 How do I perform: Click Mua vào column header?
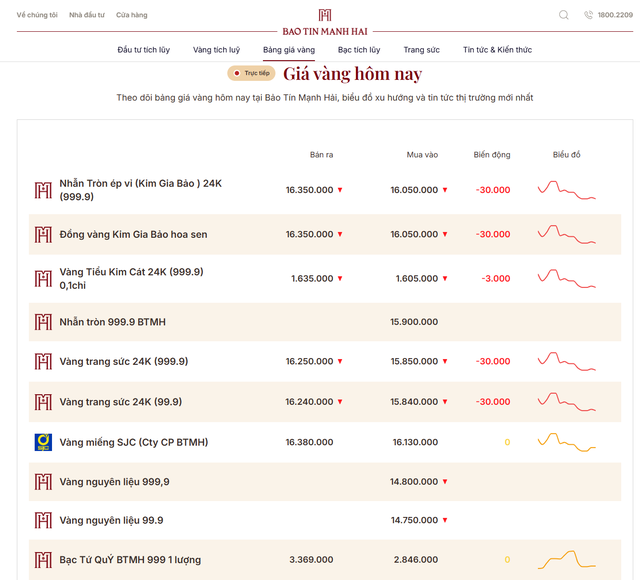[x=422, y=155]
